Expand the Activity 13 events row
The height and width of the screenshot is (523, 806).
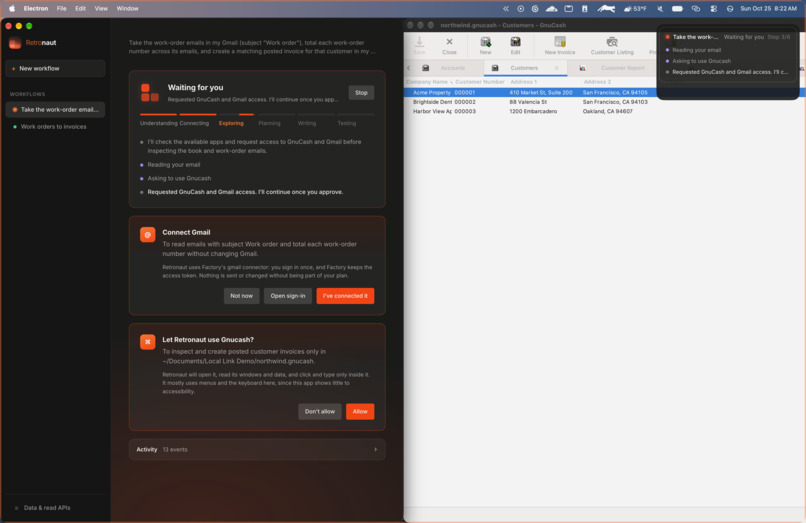point(257,449)
